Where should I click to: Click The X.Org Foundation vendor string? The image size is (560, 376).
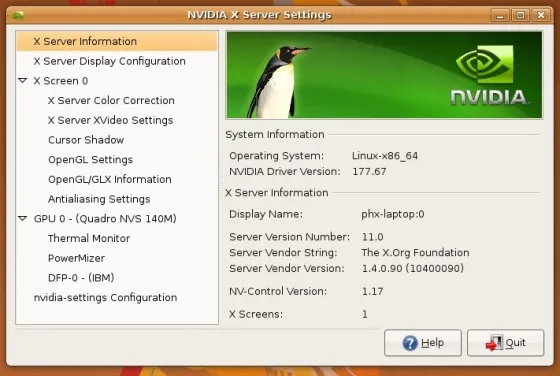[415, 253]
